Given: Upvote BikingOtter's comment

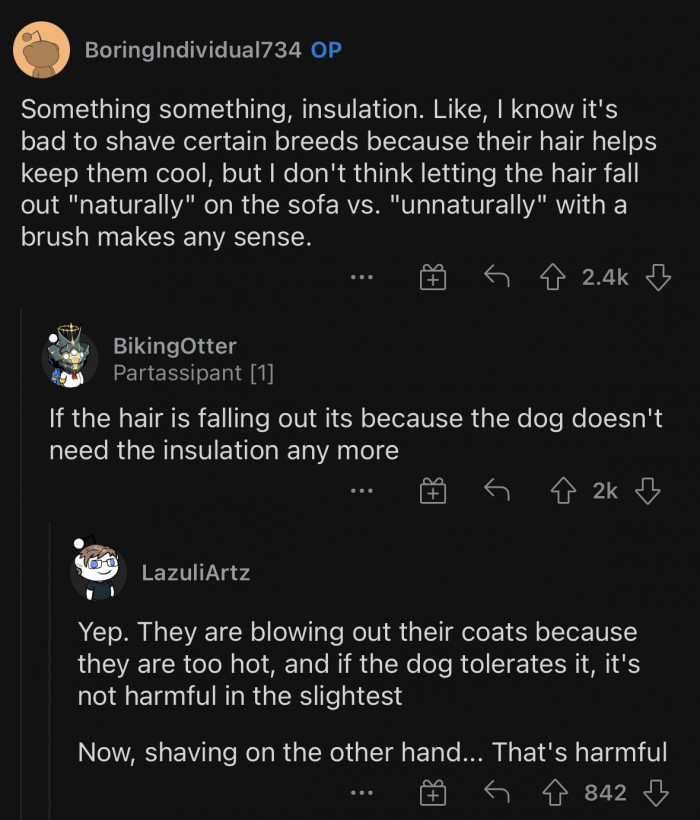Looking at the screenshot, I should point(563,491).
